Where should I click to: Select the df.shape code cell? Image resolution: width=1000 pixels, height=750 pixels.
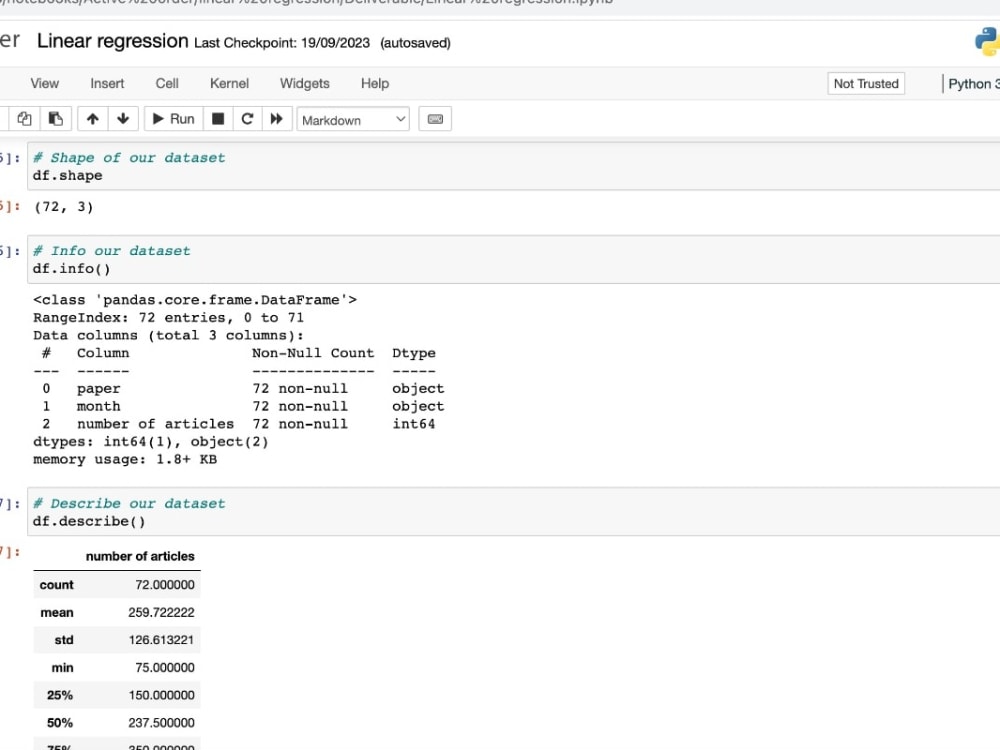pos(513,166)
